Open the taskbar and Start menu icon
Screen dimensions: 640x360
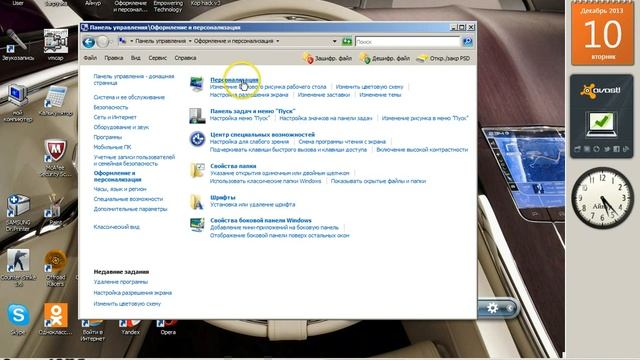(x=197, y=116)
